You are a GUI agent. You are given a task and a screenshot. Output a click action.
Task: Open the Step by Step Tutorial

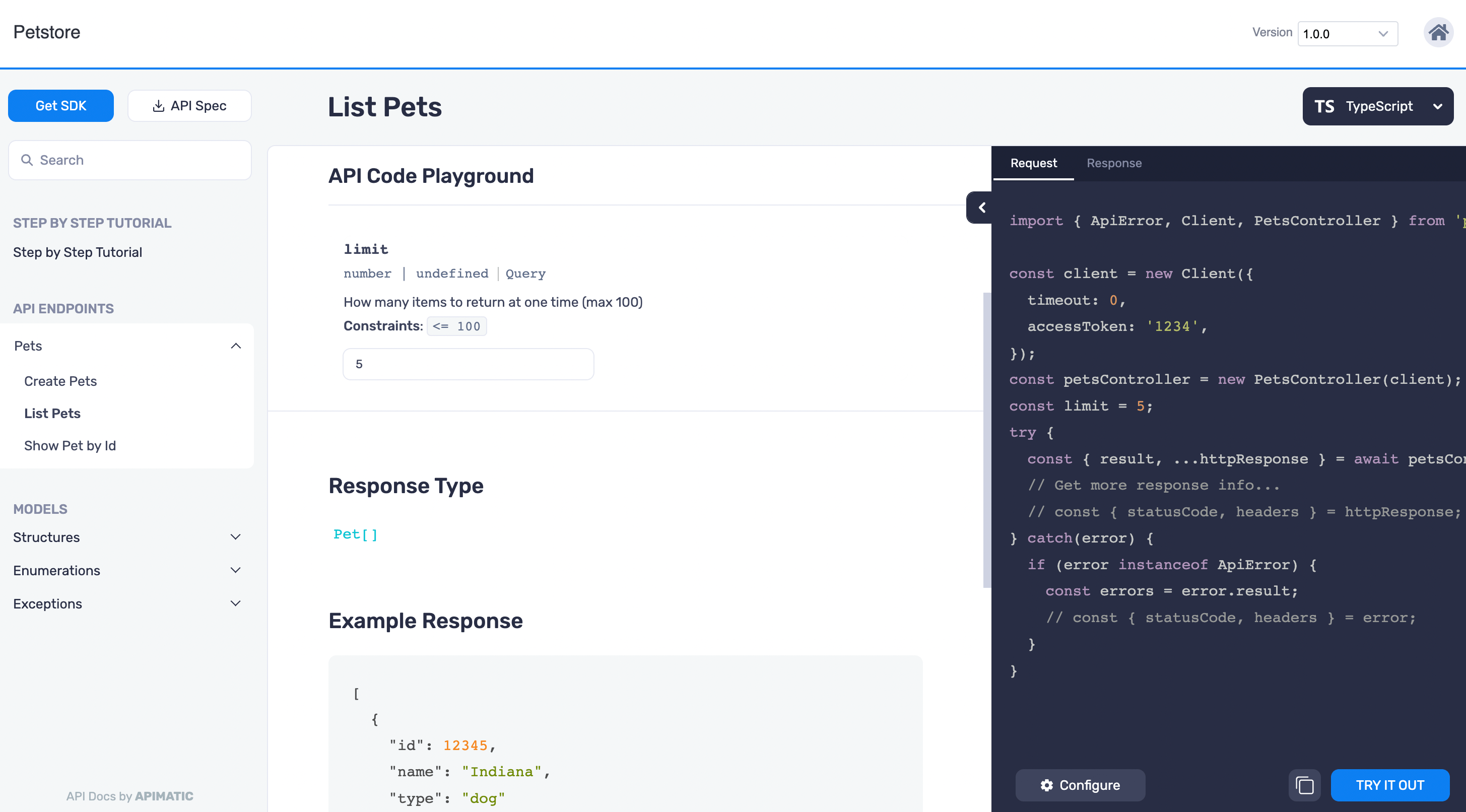click(x=78, y=252)
